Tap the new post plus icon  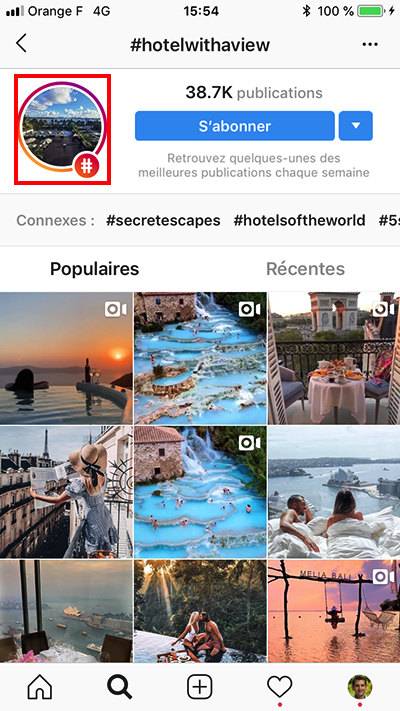pyautogui.click(x=200, y=687)
